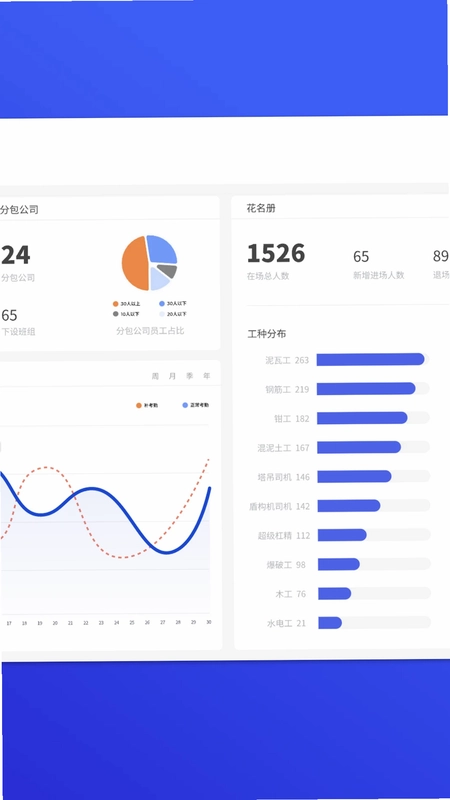Select the orange pie chart slice
Viewport: 450px width, 800px height.
tap(134, 264)
